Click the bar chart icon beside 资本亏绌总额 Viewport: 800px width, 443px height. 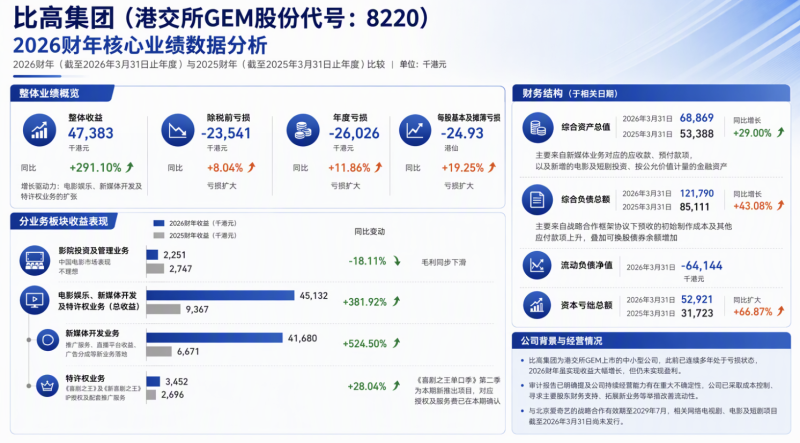pos(537,305)
